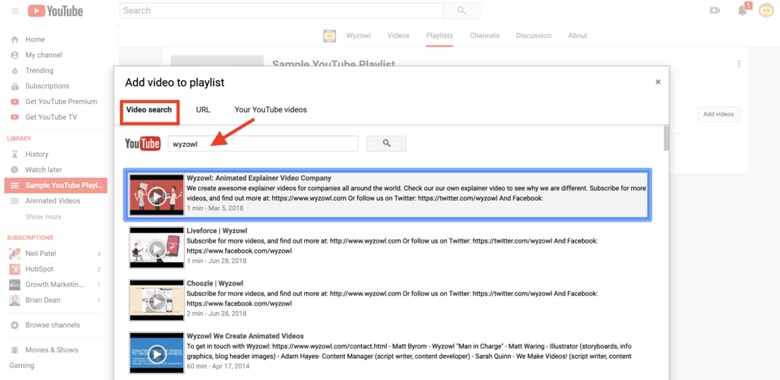Select Wyzowl: Animated Explainer Video Company thumbnail

coord(157,195)
